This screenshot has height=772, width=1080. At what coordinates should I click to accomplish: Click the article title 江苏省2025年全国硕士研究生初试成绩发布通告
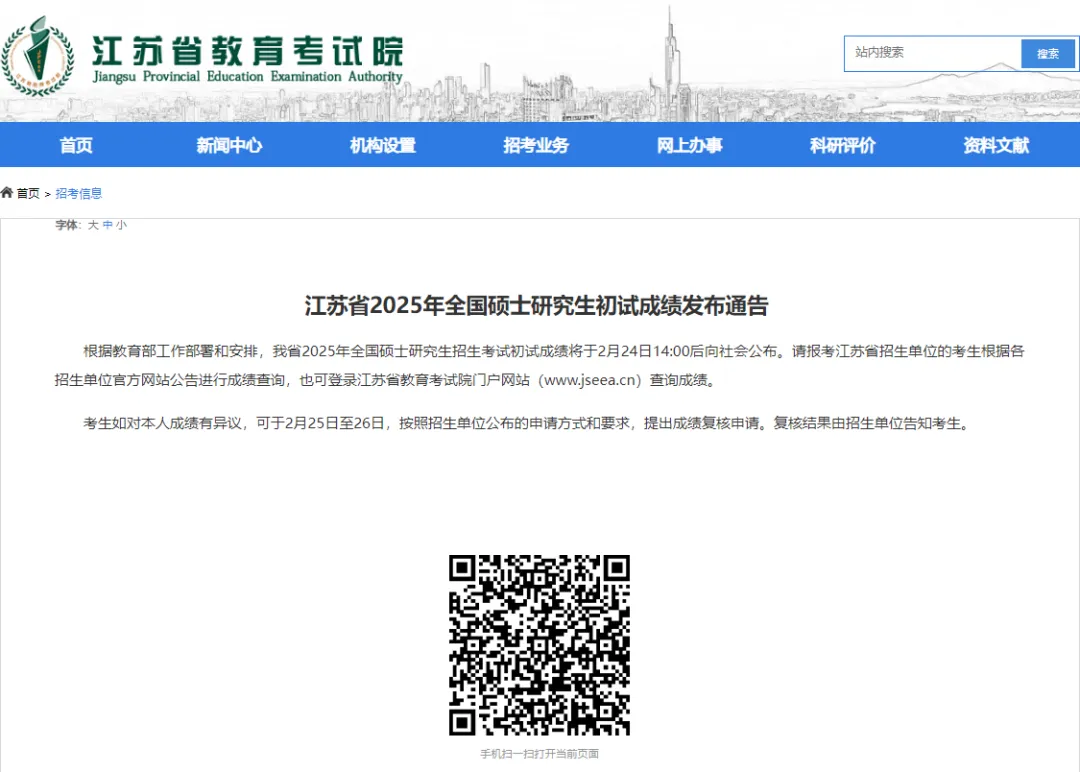537,306
